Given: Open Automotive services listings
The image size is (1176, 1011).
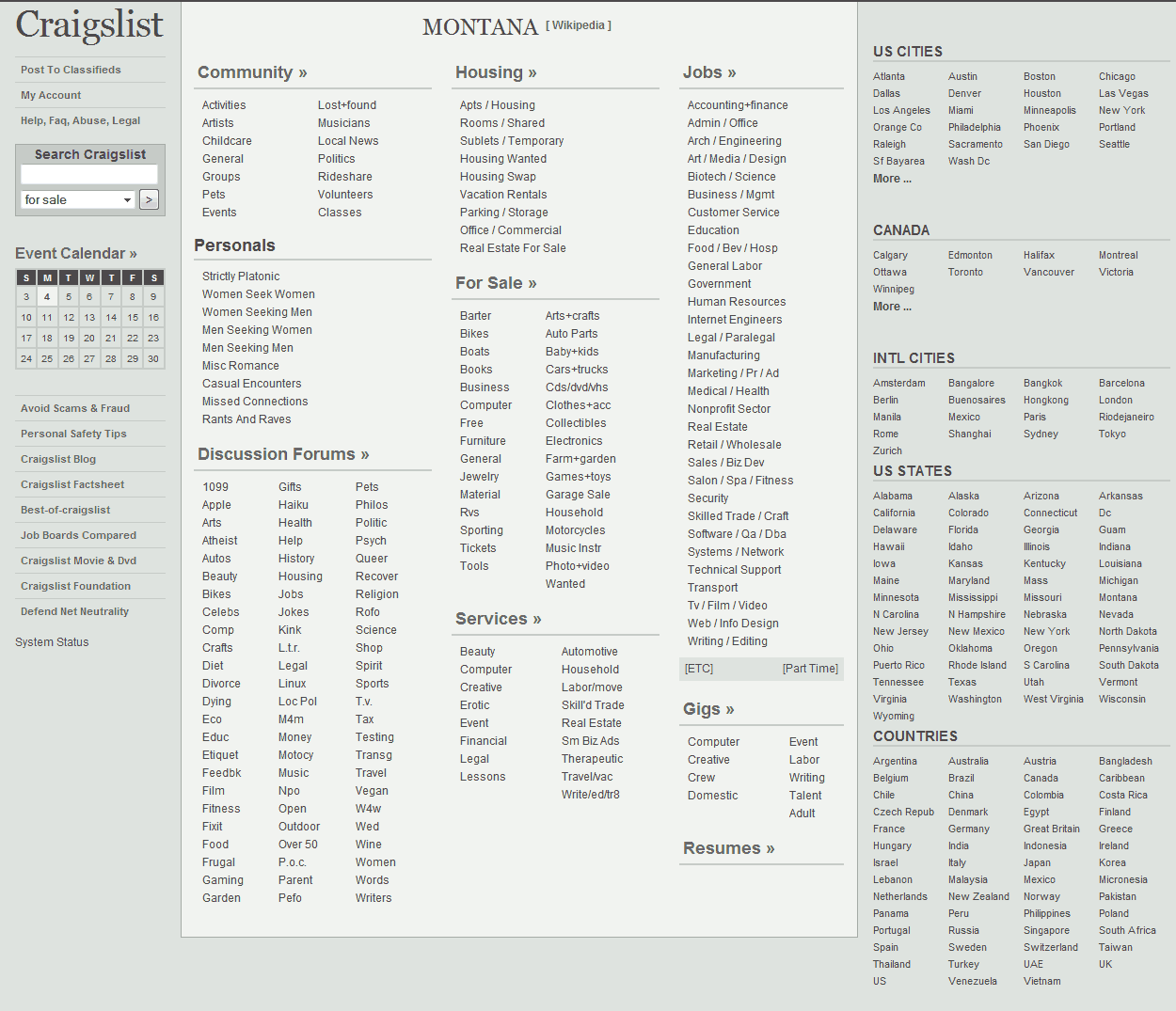Looking at the screenshot, I should click(590, 652).
